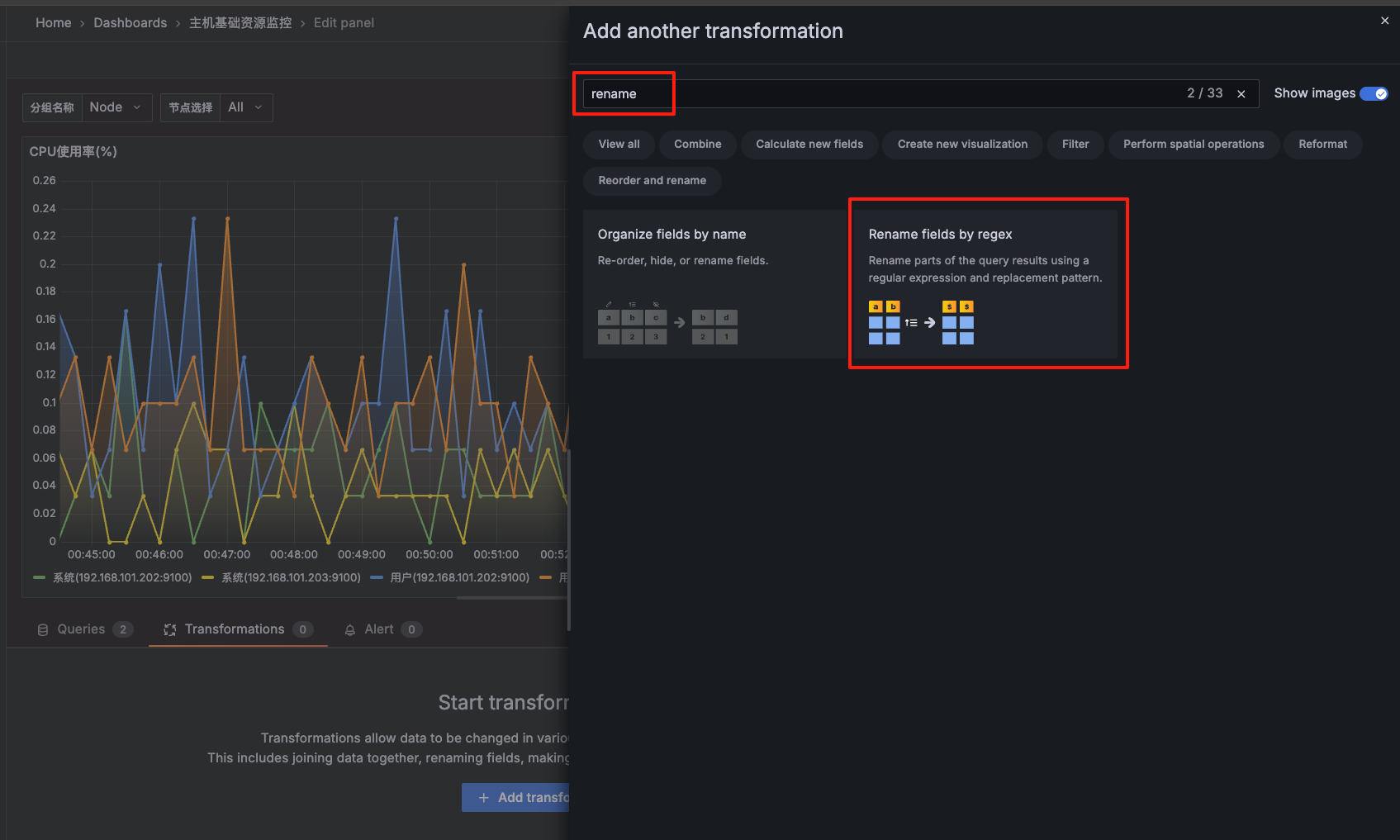
Task: Click the Alert bell icon
Action: coord(349,629)
